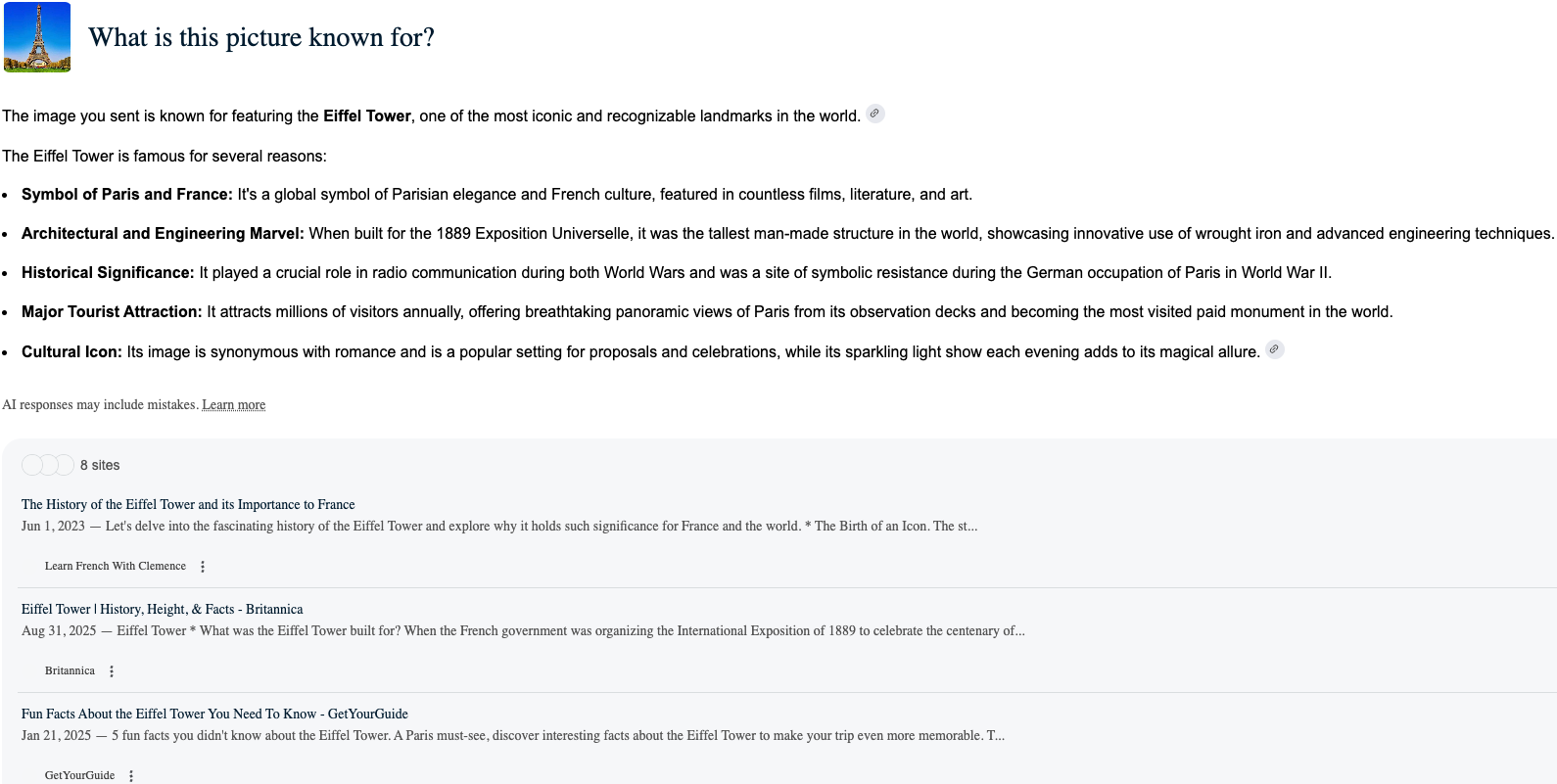Open 'The History of the Eiffel Tower' result

point(188,505)
